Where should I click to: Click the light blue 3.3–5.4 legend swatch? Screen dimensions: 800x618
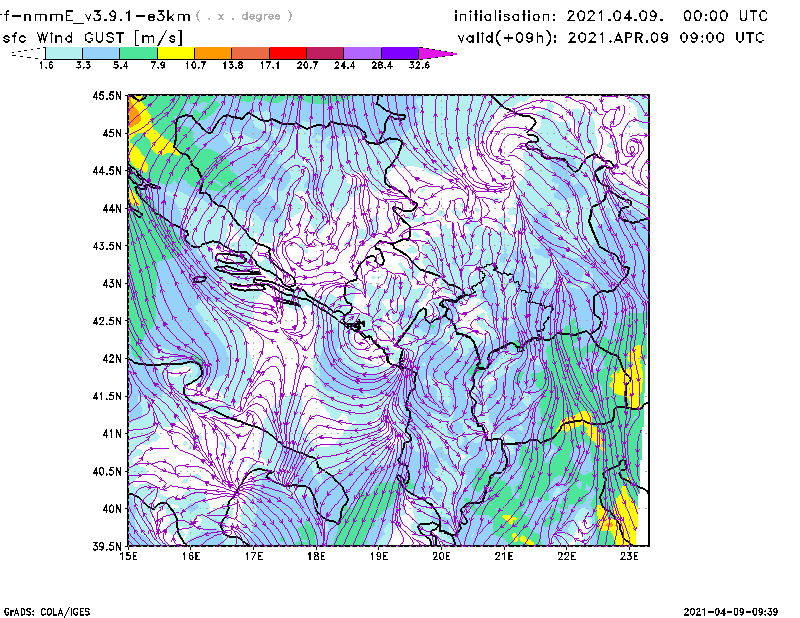pos(101,53)
